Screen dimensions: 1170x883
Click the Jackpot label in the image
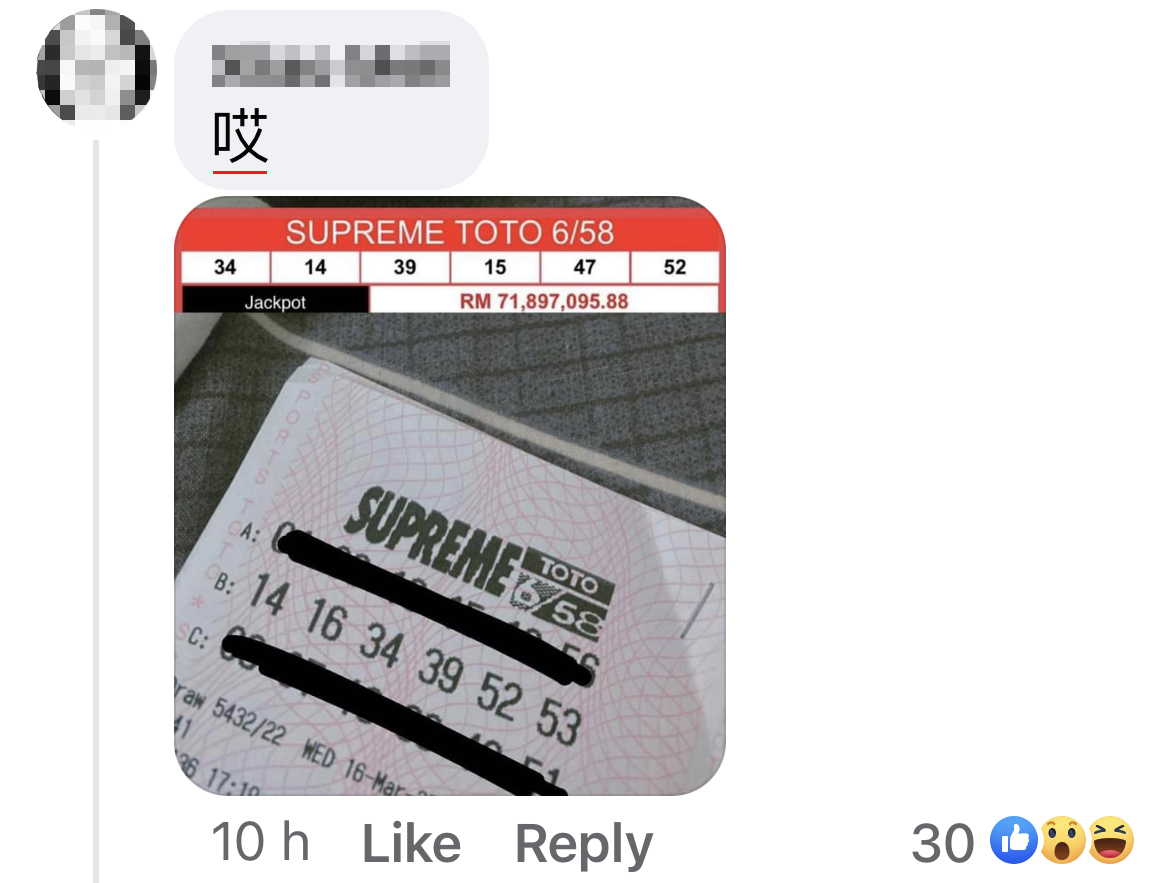(x=275, y=302)
